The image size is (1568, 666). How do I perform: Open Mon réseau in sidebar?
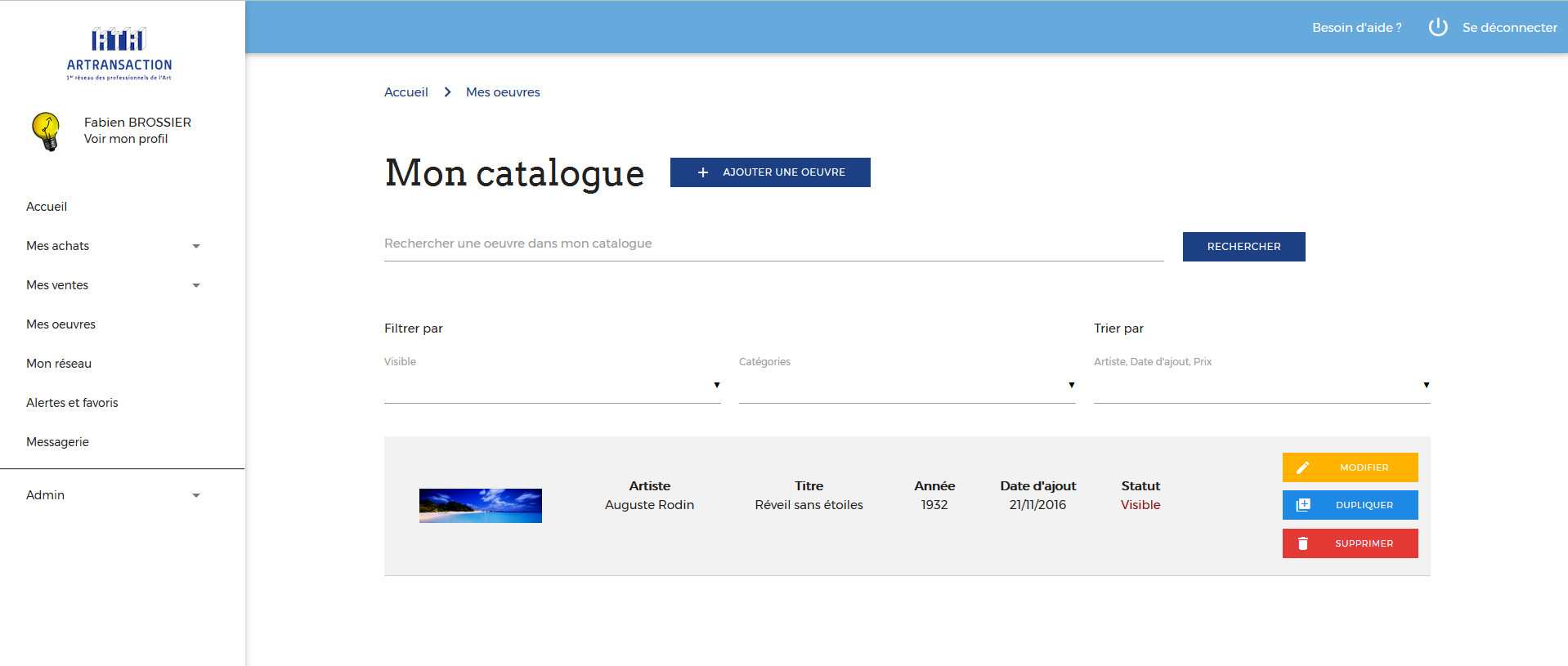[59, 364]
